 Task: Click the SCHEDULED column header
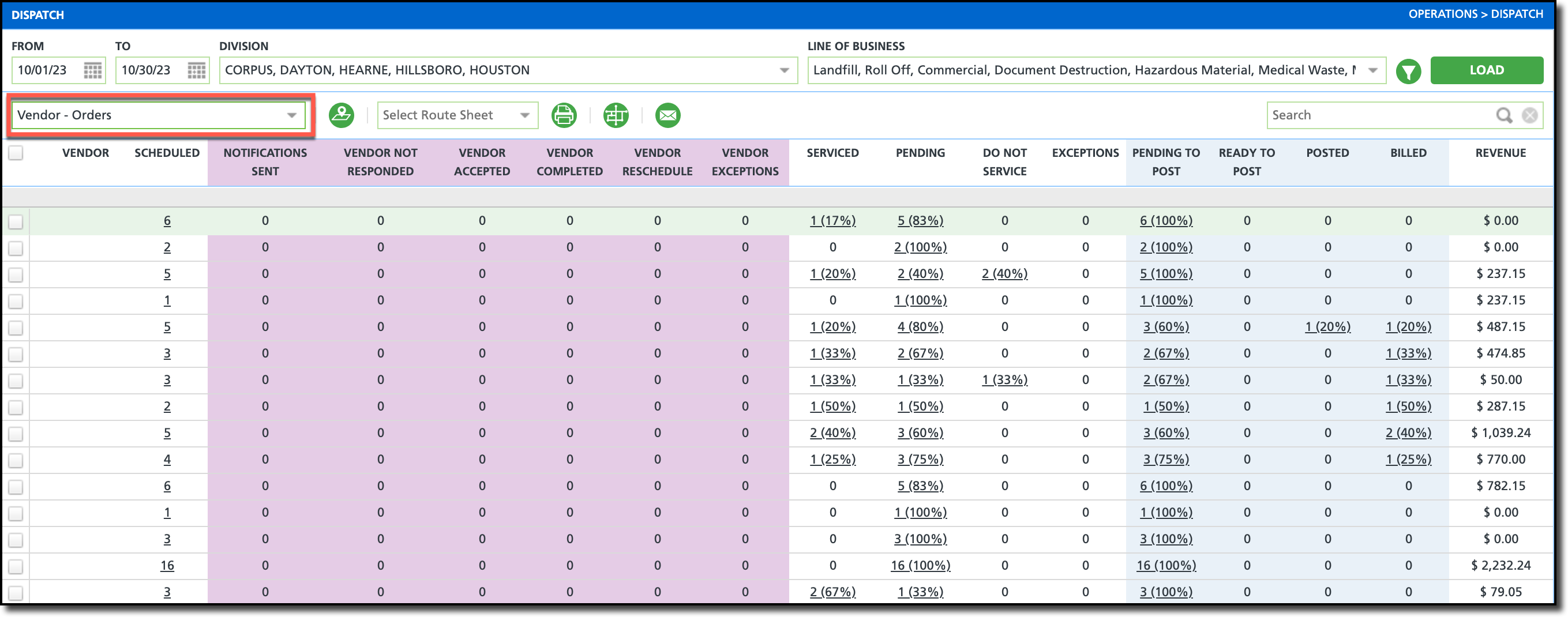click(167, 153)
